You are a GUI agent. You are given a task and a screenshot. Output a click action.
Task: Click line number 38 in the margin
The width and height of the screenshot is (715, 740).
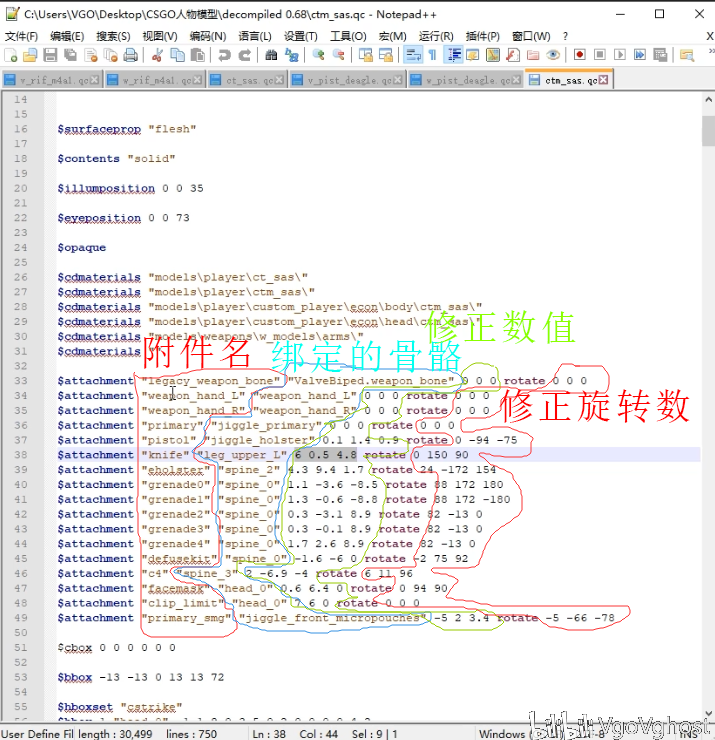20,455
